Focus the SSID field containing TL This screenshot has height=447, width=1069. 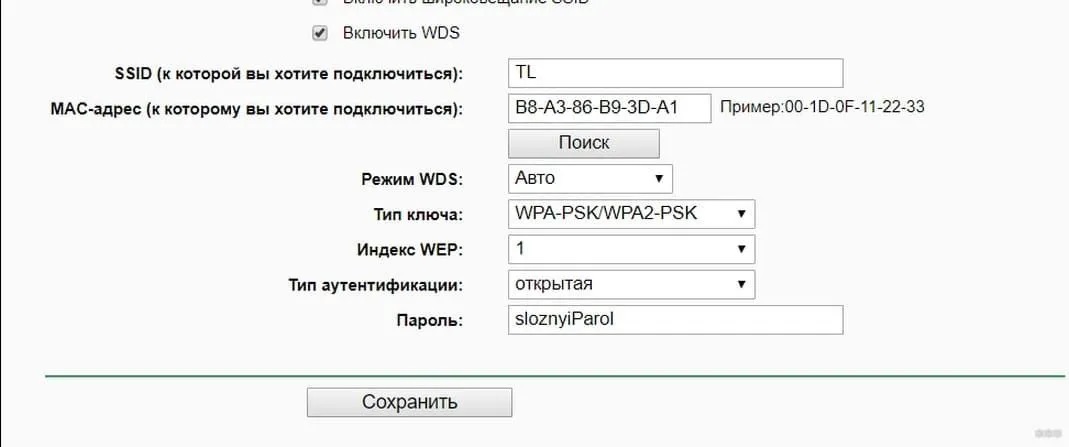click(x=676, y=74)
